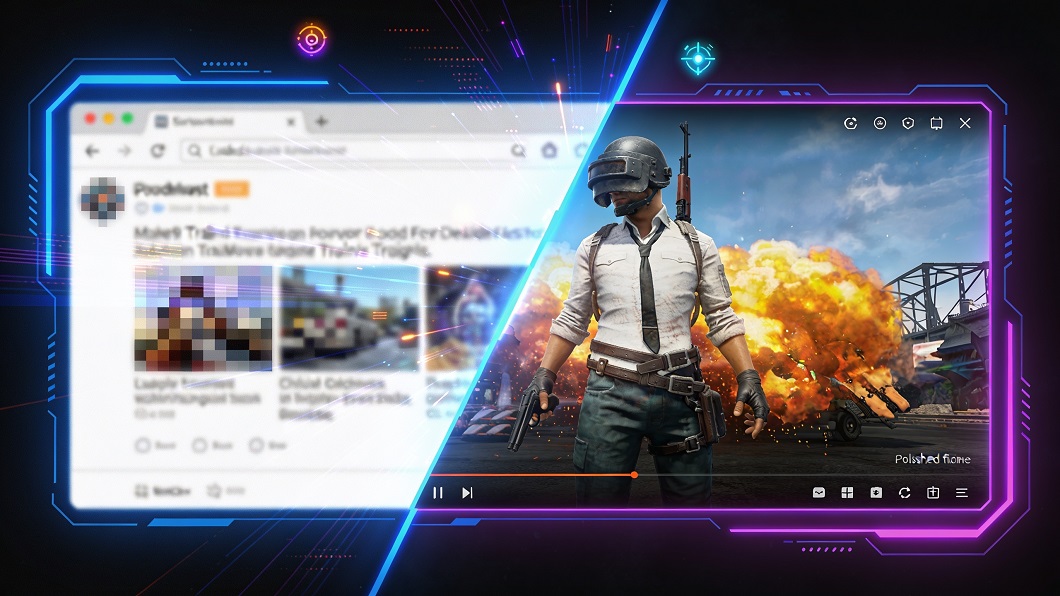The height and width of the screenshot is (596, 1060).
Task: Click the bottom-left icon in browser footer
Action: point(141,491)
